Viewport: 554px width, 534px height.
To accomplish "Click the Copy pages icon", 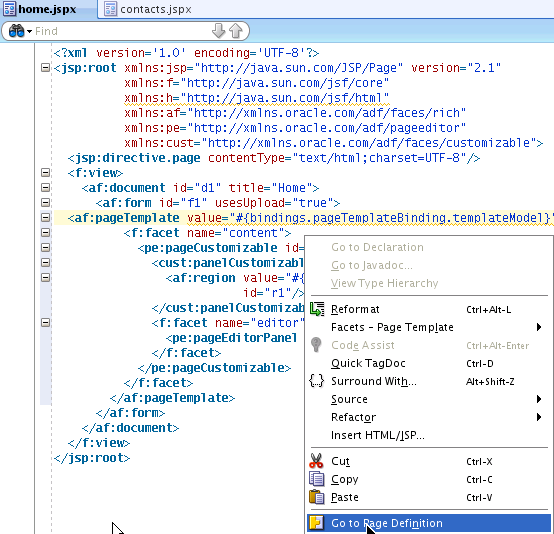I will tap(317, 479).
